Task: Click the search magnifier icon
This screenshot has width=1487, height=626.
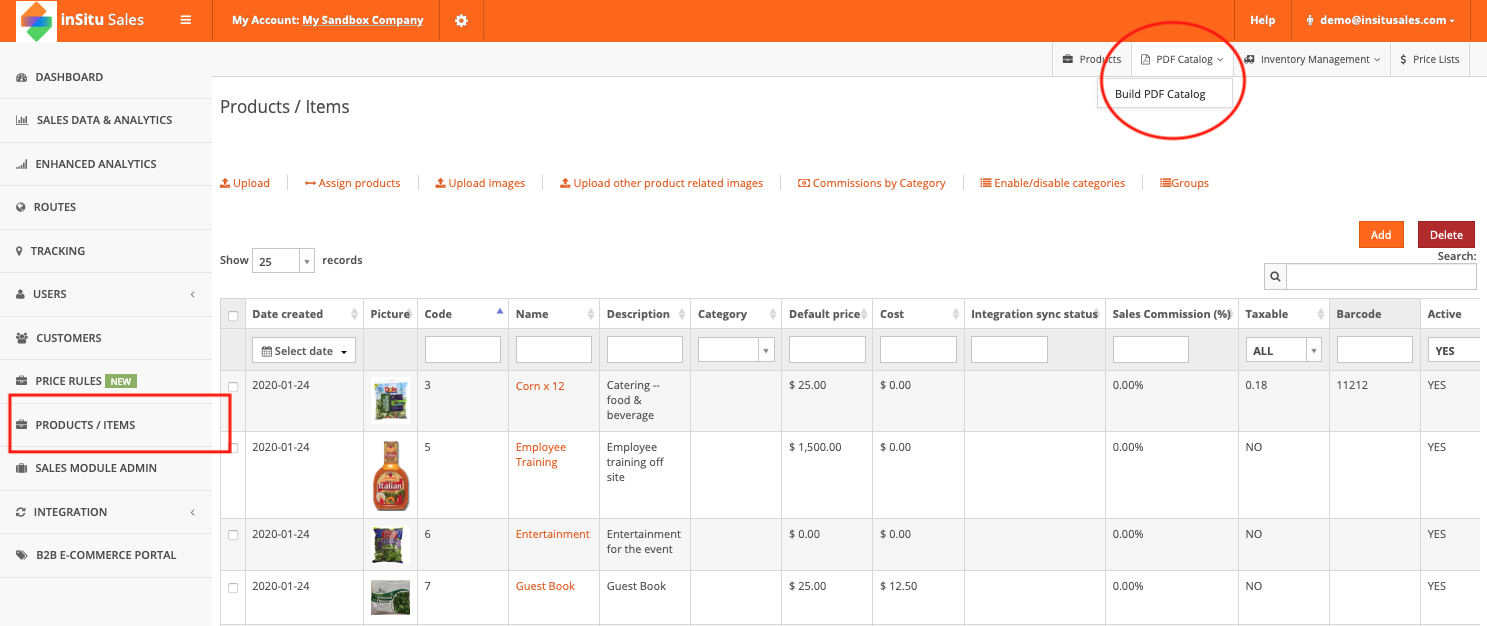Action: pyautogui.click(x=1275, y=277)
